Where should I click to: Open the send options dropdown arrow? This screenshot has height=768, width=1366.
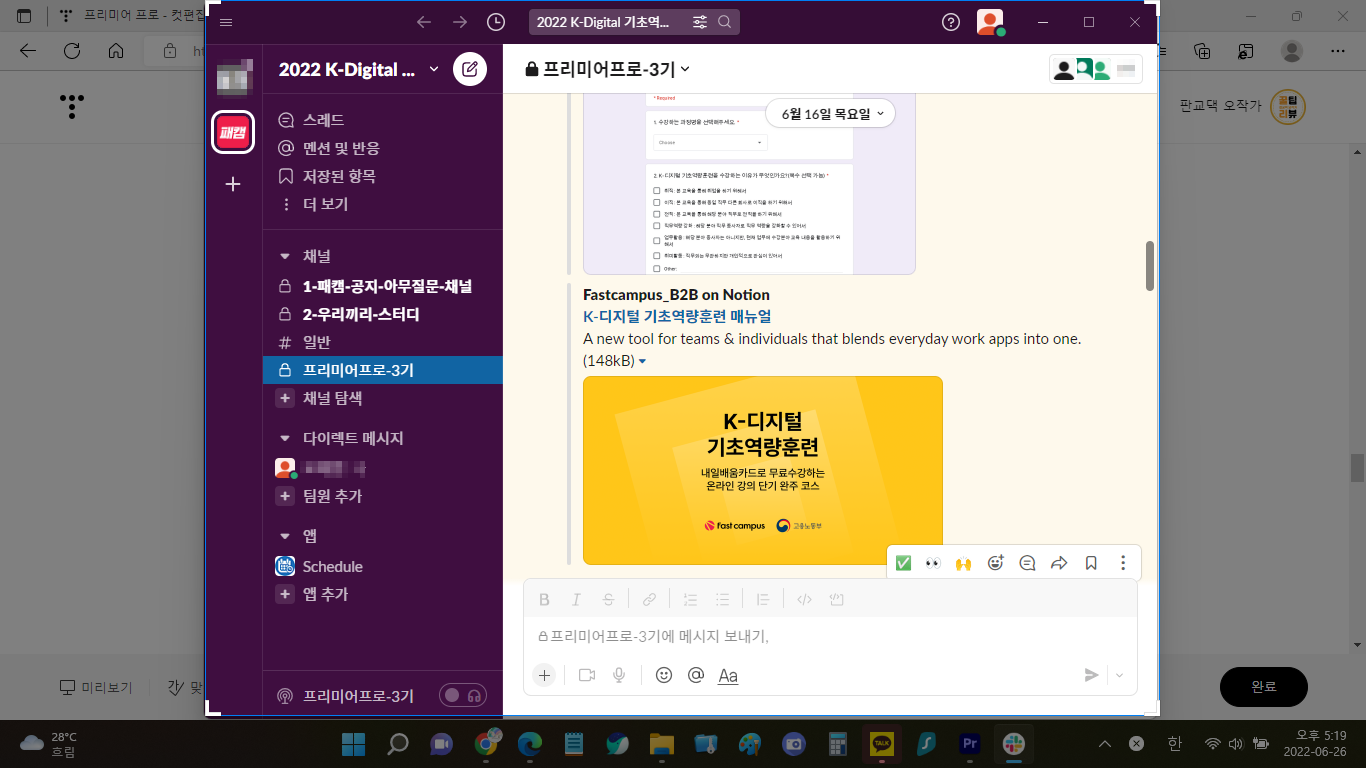[x=1119, y=676]
